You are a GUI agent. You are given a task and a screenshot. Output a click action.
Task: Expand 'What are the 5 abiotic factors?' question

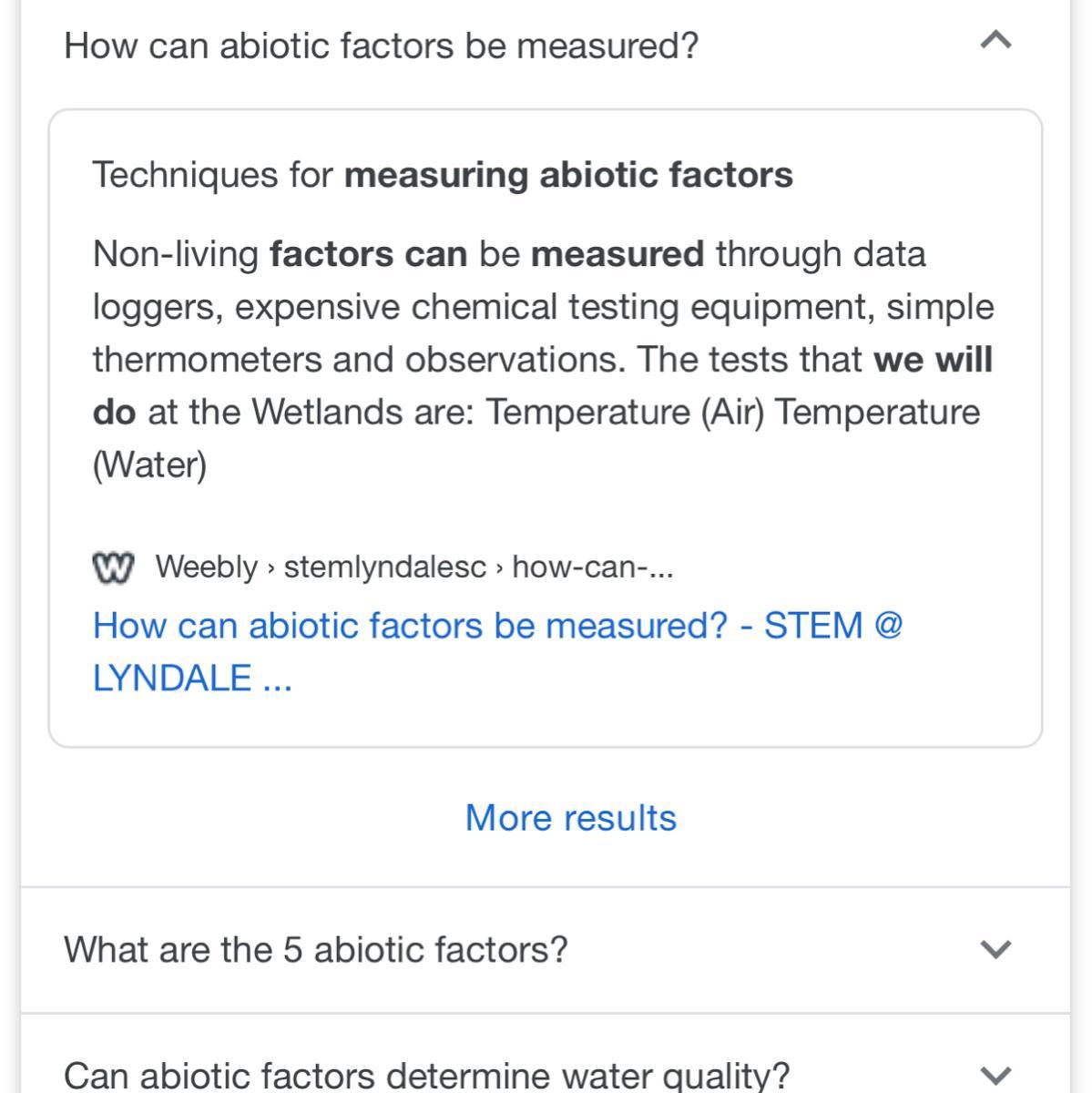tap(315, 949)
